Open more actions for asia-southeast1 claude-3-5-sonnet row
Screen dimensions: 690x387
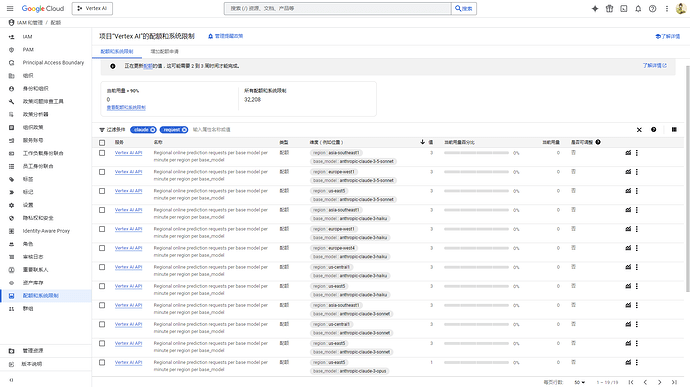[637, 153]
